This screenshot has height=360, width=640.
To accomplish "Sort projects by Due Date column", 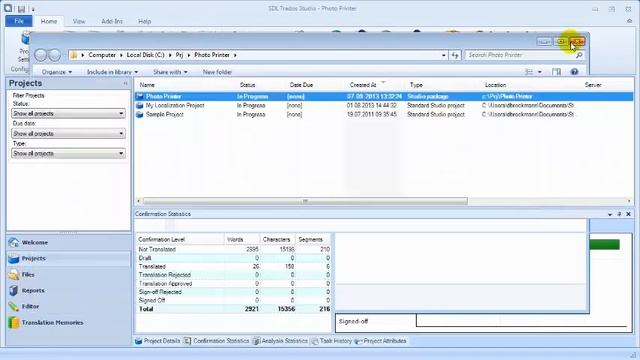I will pos(301,85).
